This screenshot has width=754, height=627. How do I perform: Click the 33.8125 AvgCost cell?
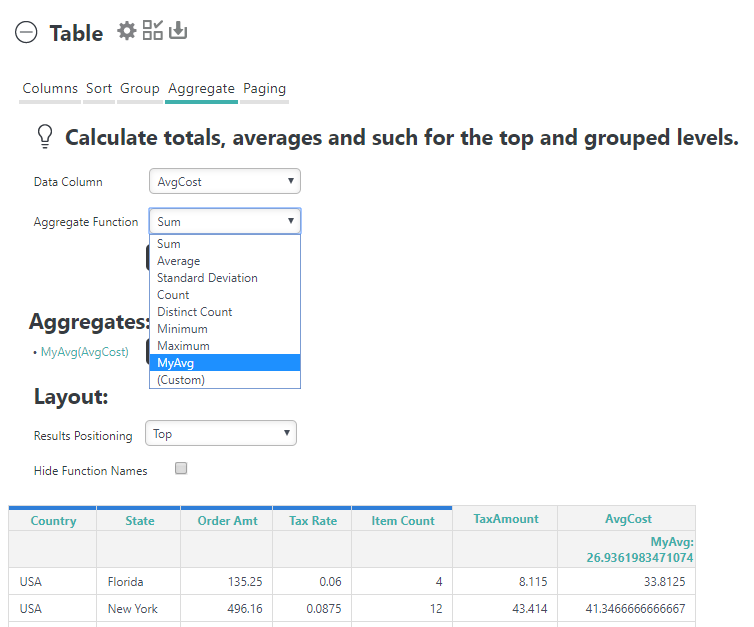click(627, 582)
